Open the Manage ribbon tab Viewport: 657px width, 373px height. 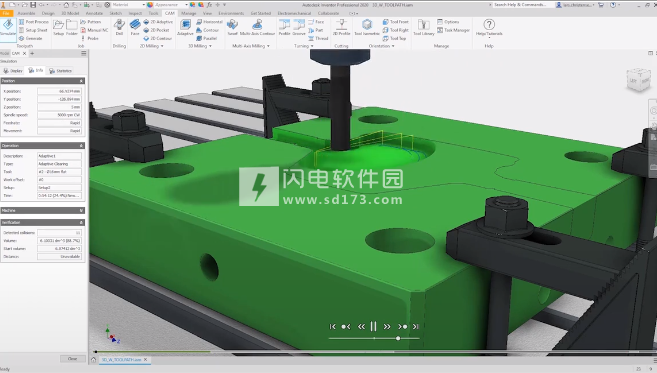coord(189,13)
